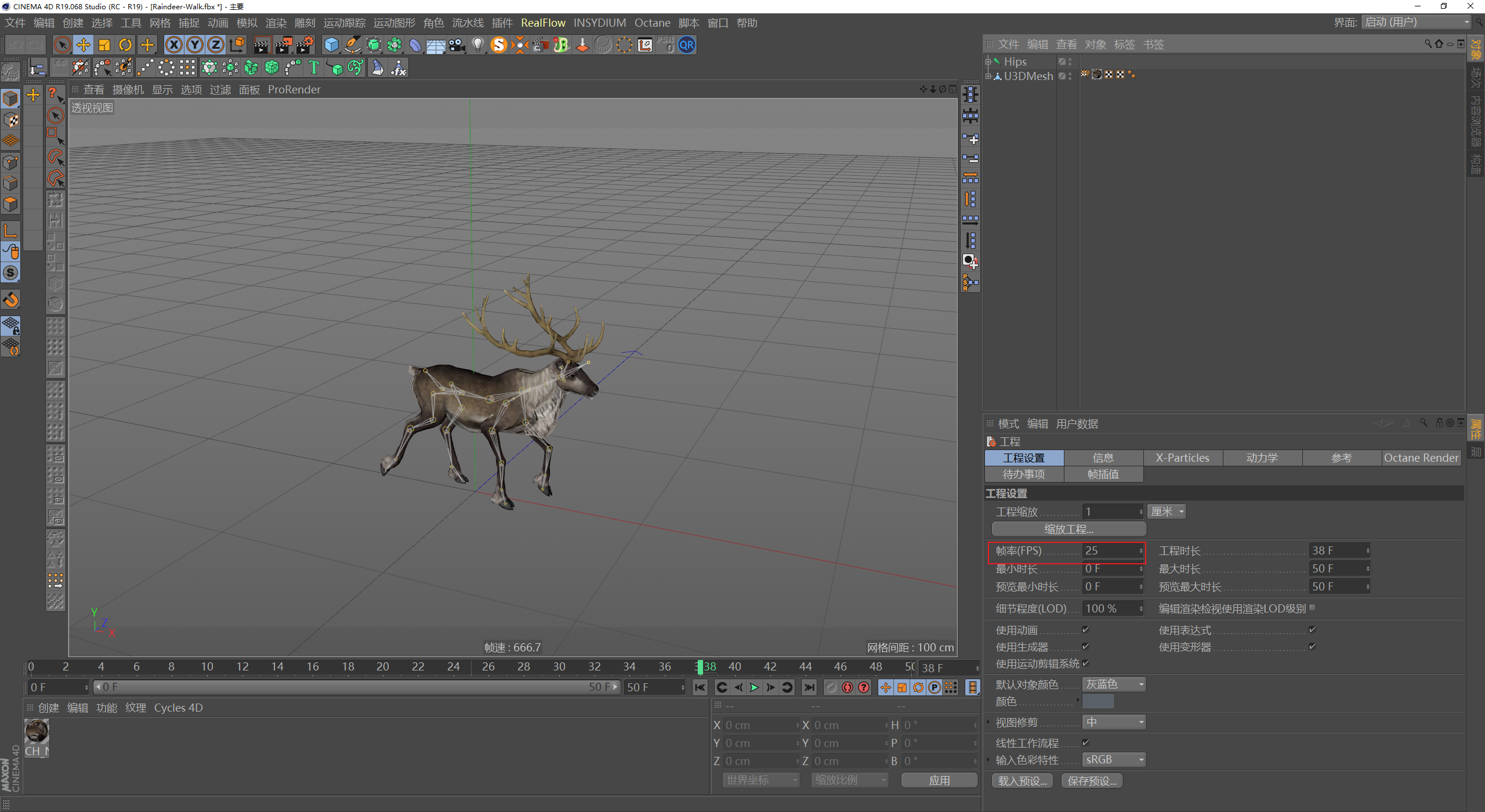The image size is (1485, 812).
Task: Click the MoText green T icon
Action: click(314, 68)
